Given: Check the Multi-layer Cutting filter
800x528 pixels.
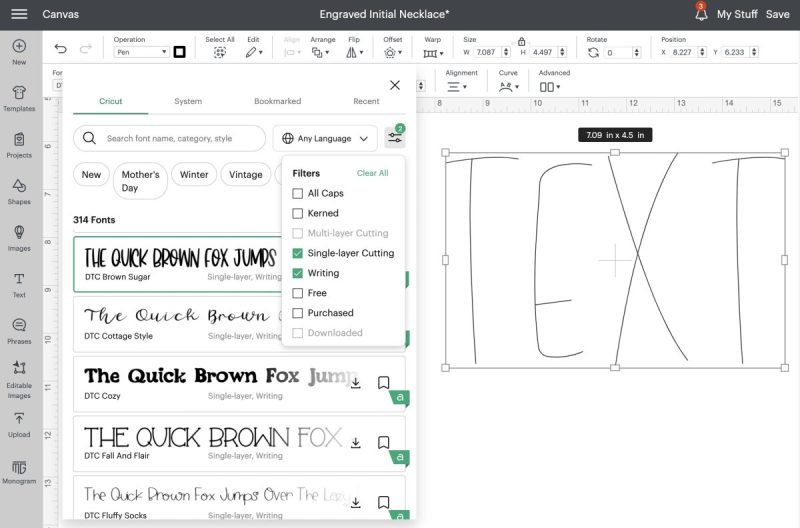Looking at the screenshot, I should coord(297,233).
